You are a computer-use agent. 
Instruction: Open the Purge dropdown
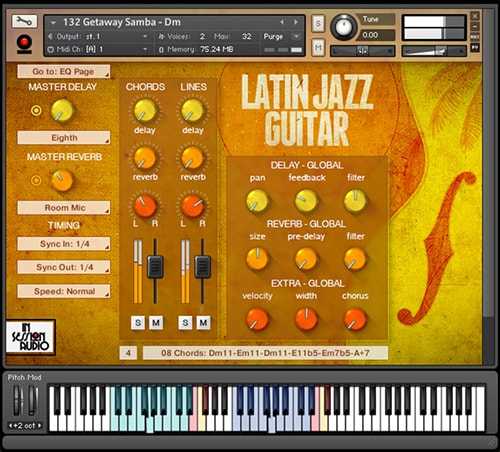281,36
